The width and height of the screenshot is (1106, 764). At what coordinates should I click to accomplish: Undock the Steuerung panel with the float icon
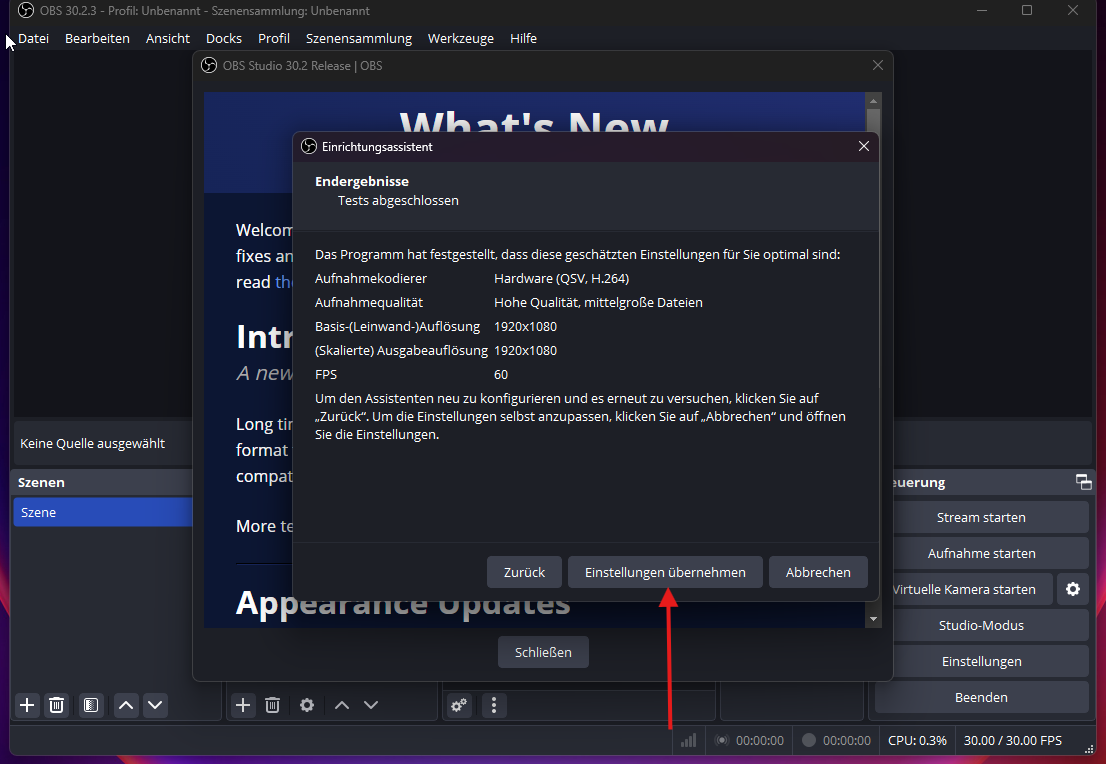[1083, 483]
